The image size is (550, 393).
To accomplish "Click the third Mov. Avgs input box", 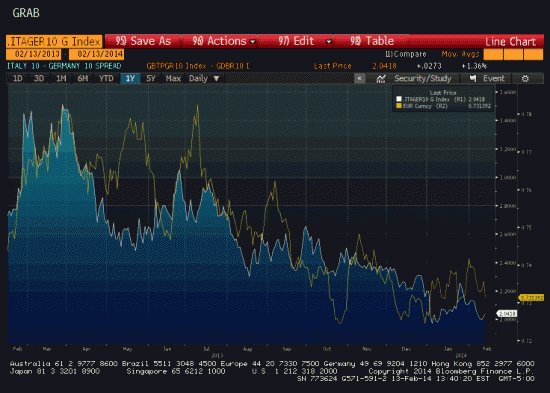I will point(533,54).
